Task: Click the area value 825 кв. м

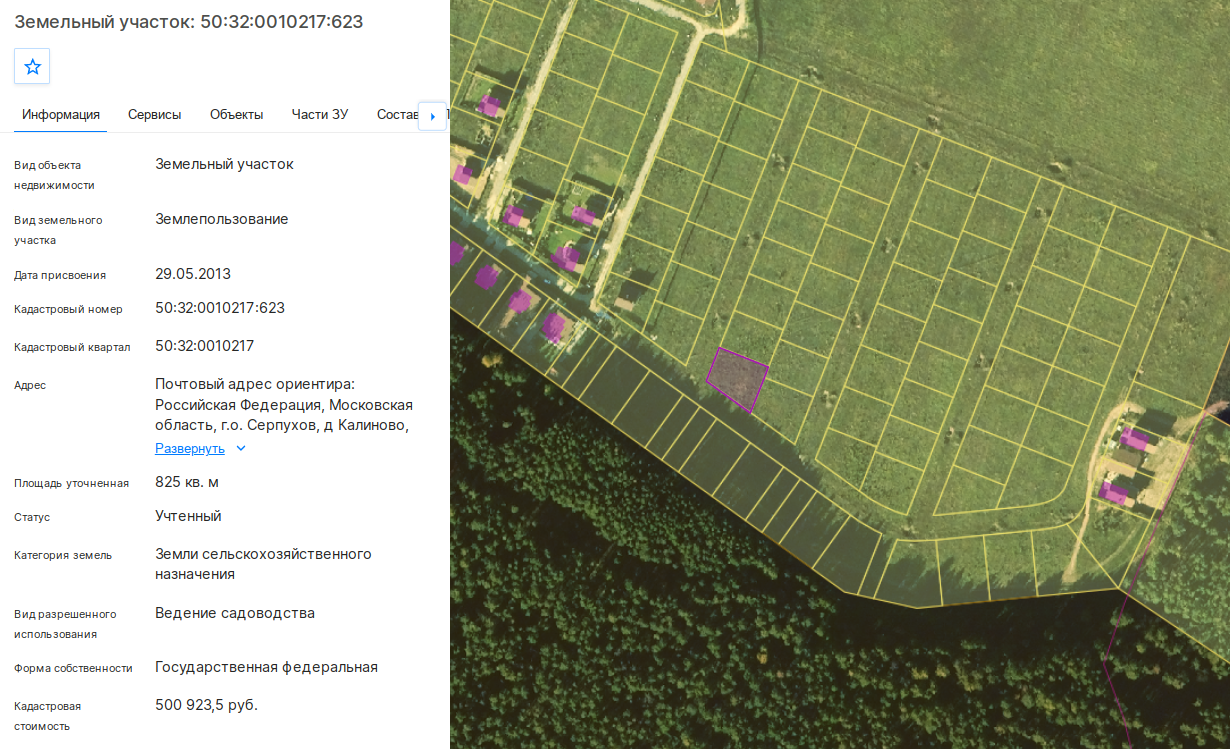Action: tap(187, 482)
